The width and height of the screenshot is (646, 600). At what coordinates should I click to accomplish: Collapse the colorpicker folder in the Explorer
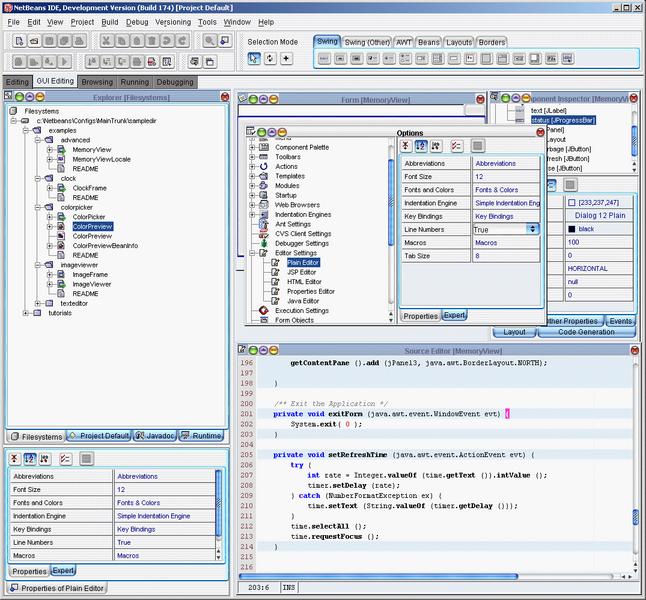pos(38,207)
